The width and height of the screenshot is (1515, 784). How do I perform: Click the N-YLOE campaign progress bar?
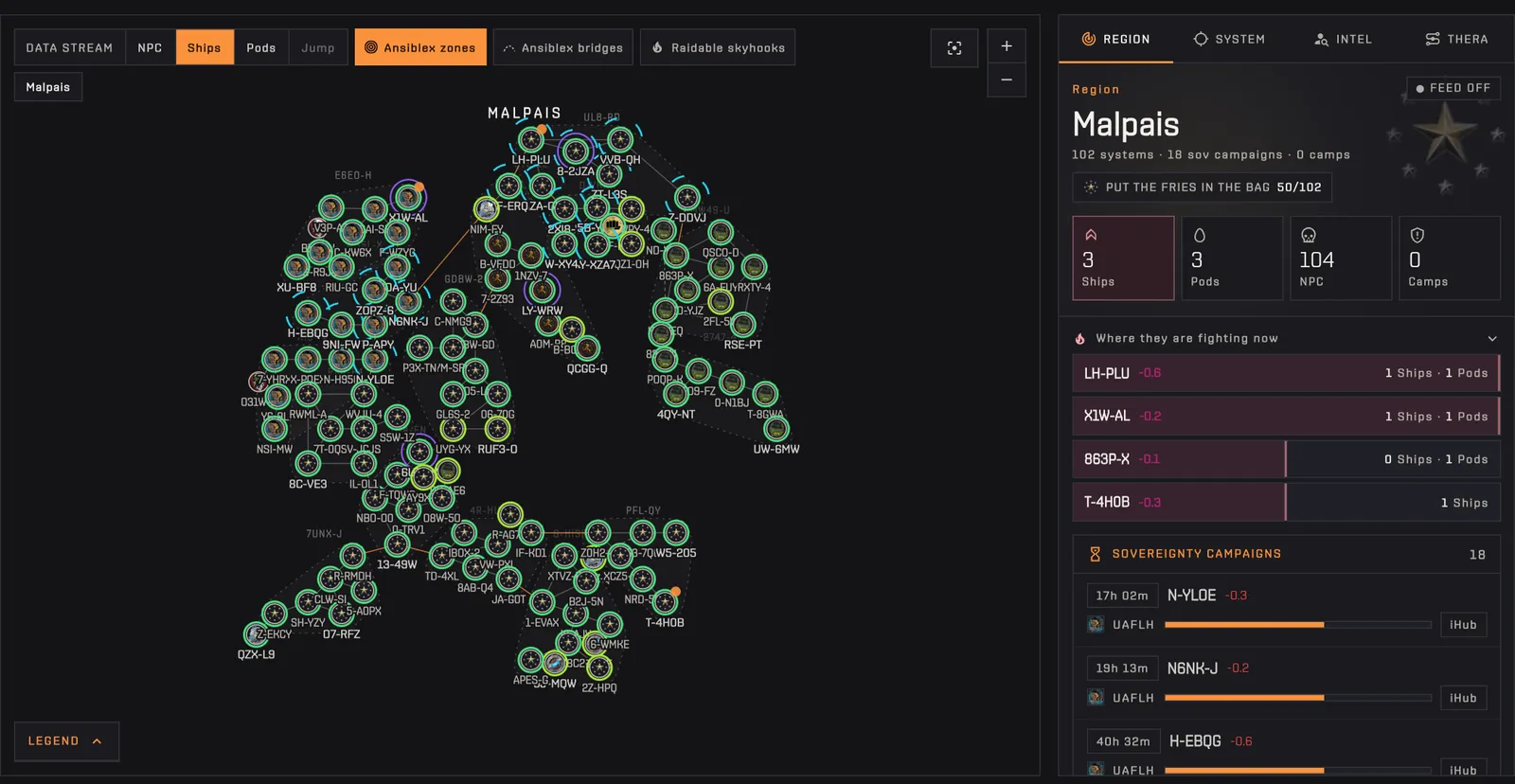[1298, 625]
